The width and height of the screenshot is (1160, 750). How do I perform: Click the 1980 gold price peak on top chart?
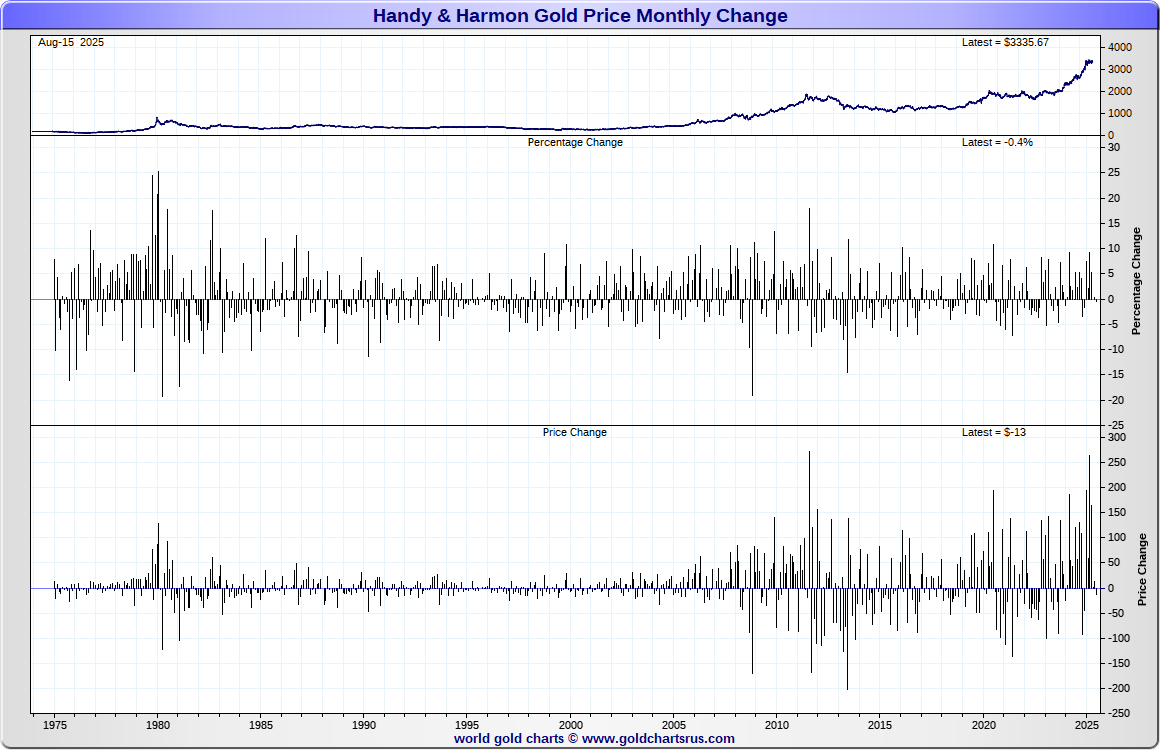pyautogui.click(x=157, y=118)
